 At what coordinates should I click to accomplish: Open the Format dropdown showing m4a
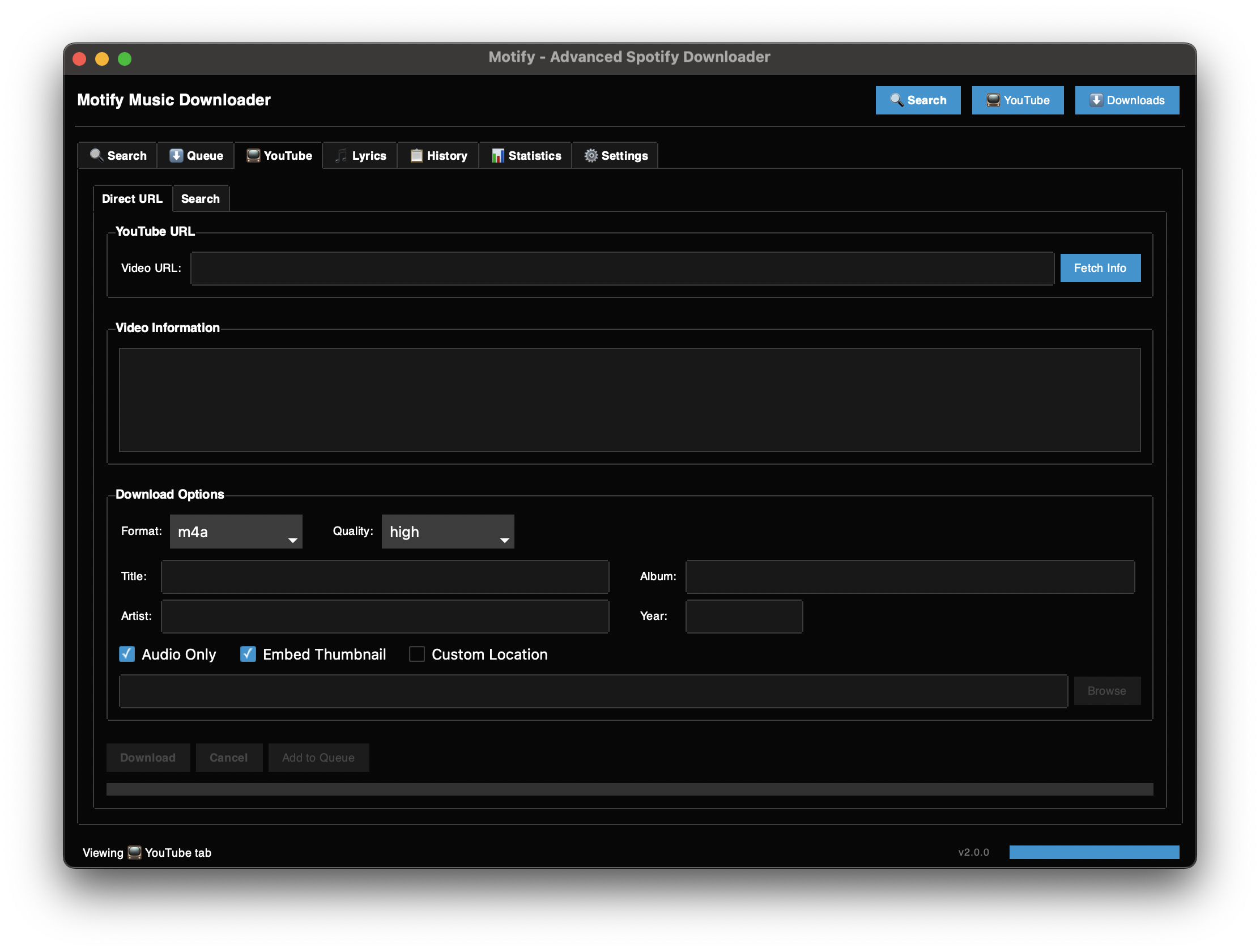pos(236,532)
